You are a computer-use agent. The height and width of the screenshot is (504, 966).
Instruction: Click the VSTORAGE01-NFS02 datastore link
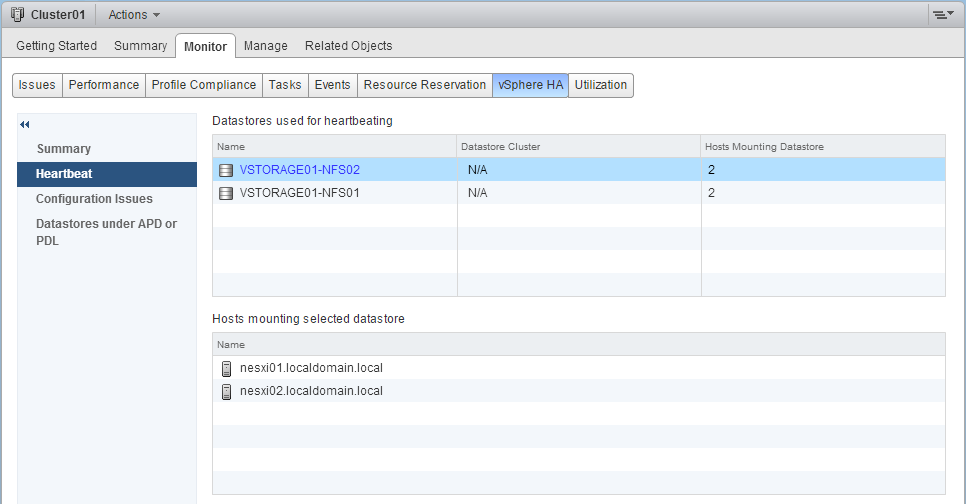300,170
